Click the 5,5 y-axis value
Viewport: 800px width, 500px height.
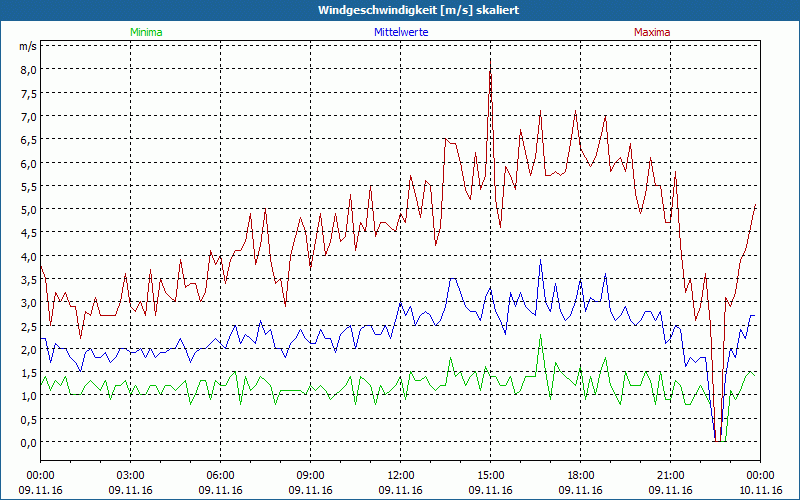28,187
